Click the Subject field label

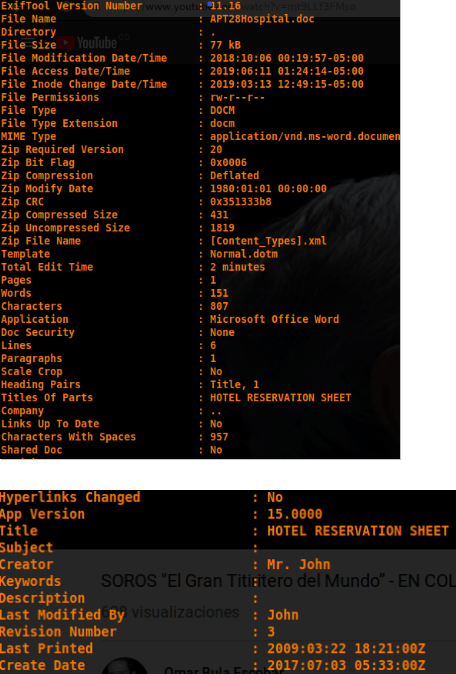click(27, 548)
